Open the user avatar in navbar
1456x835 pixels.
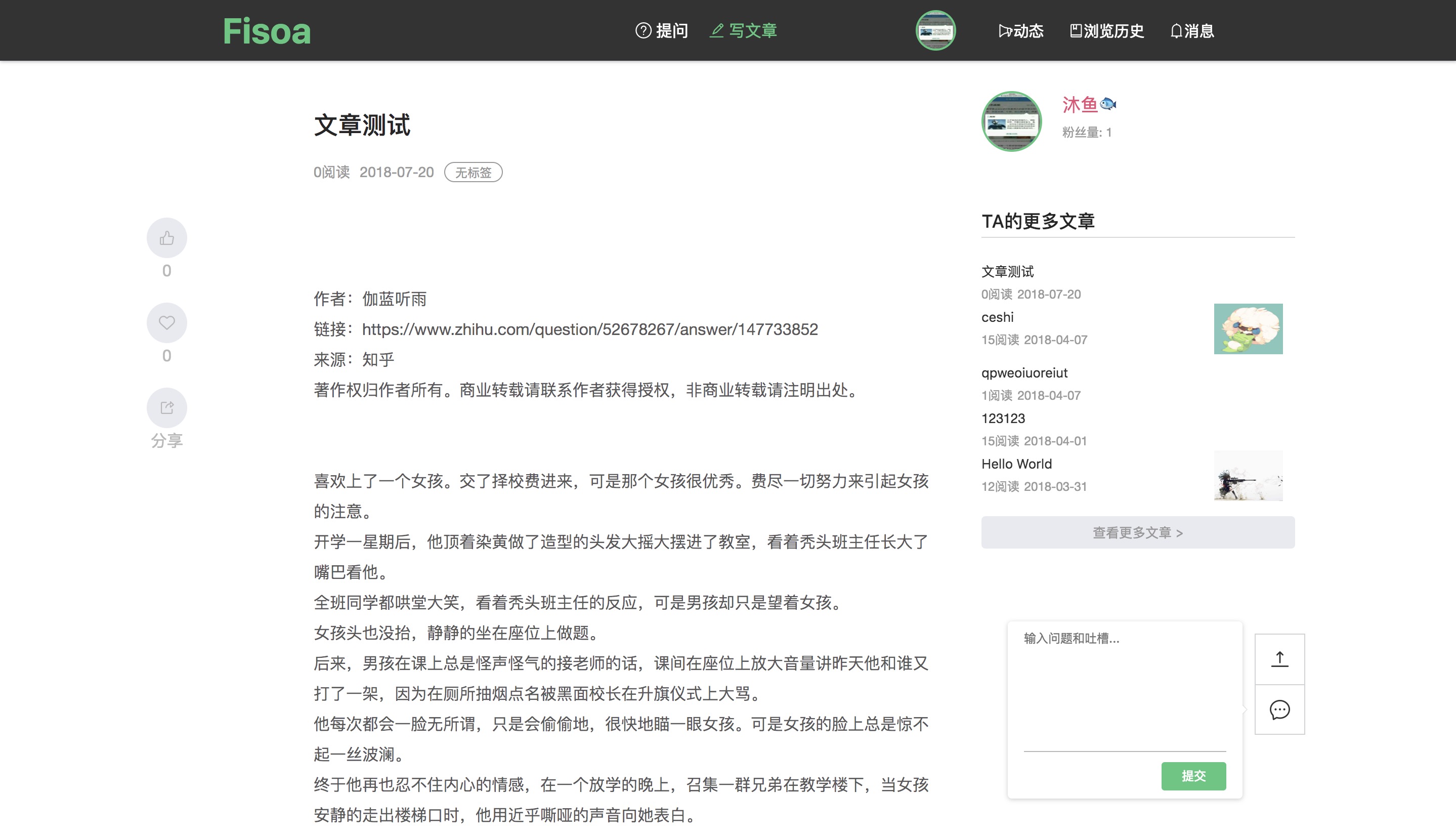pos(935,30)
